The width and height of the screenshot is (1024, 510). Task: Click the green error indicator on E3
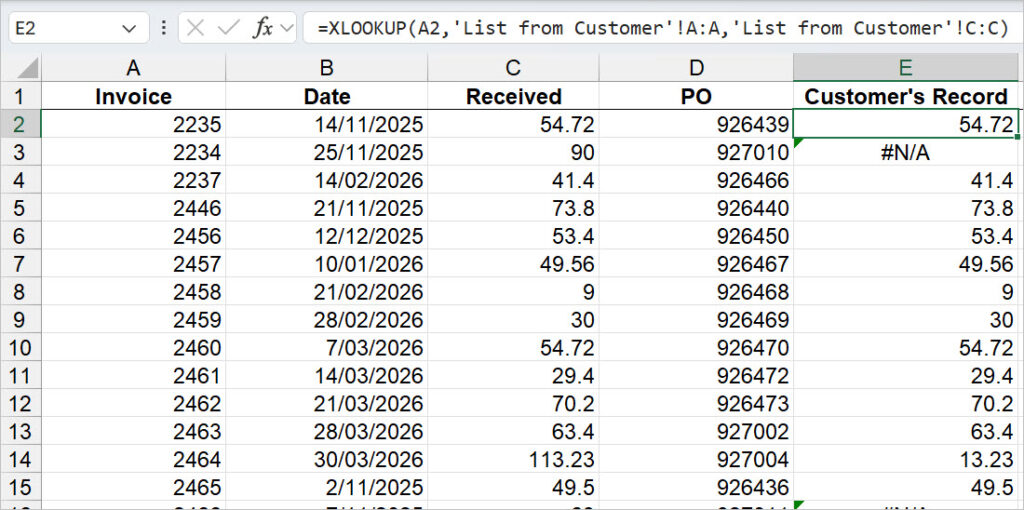tap(797, 142)
